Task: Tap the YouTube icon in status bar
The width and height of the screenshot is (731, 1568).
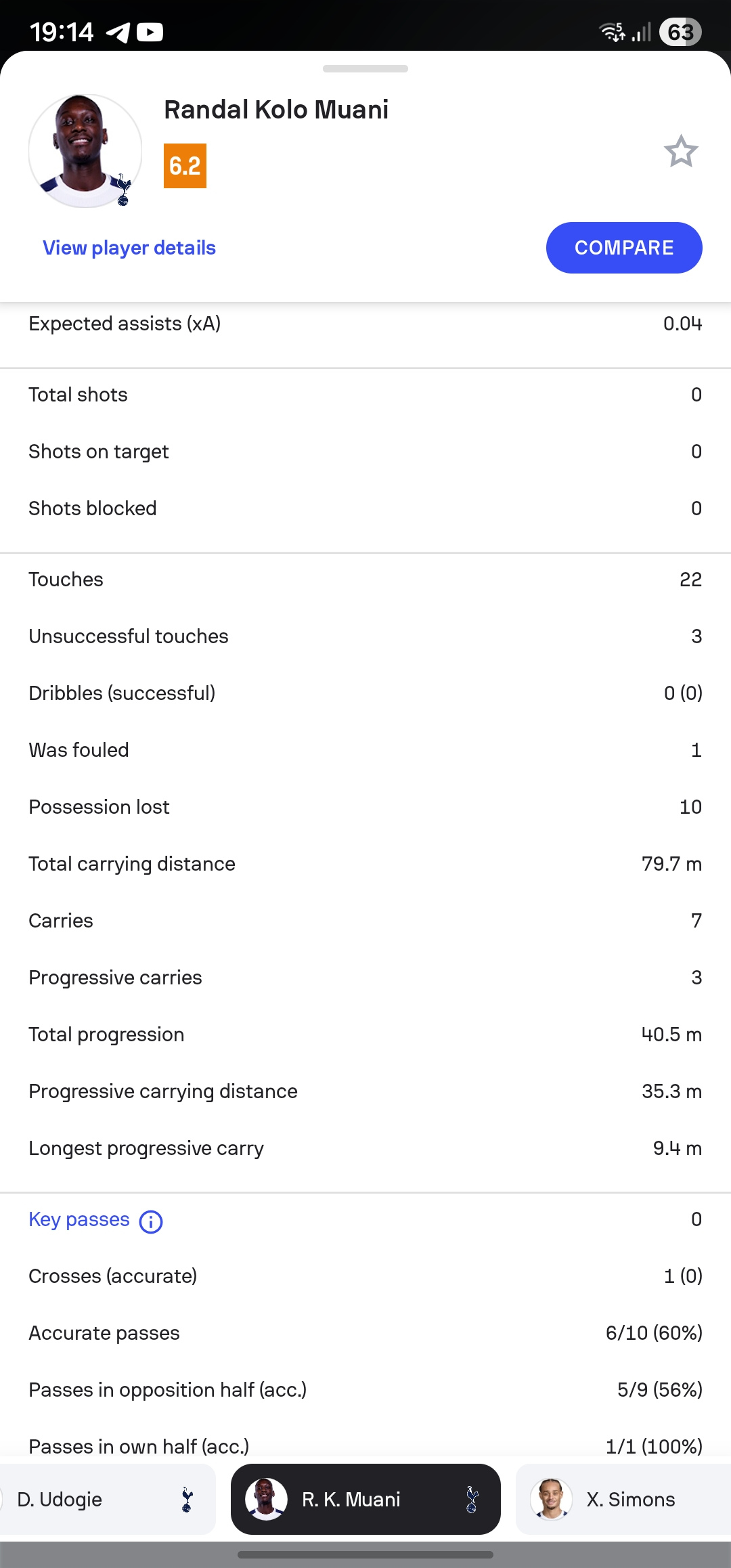Action: [150, 32]
